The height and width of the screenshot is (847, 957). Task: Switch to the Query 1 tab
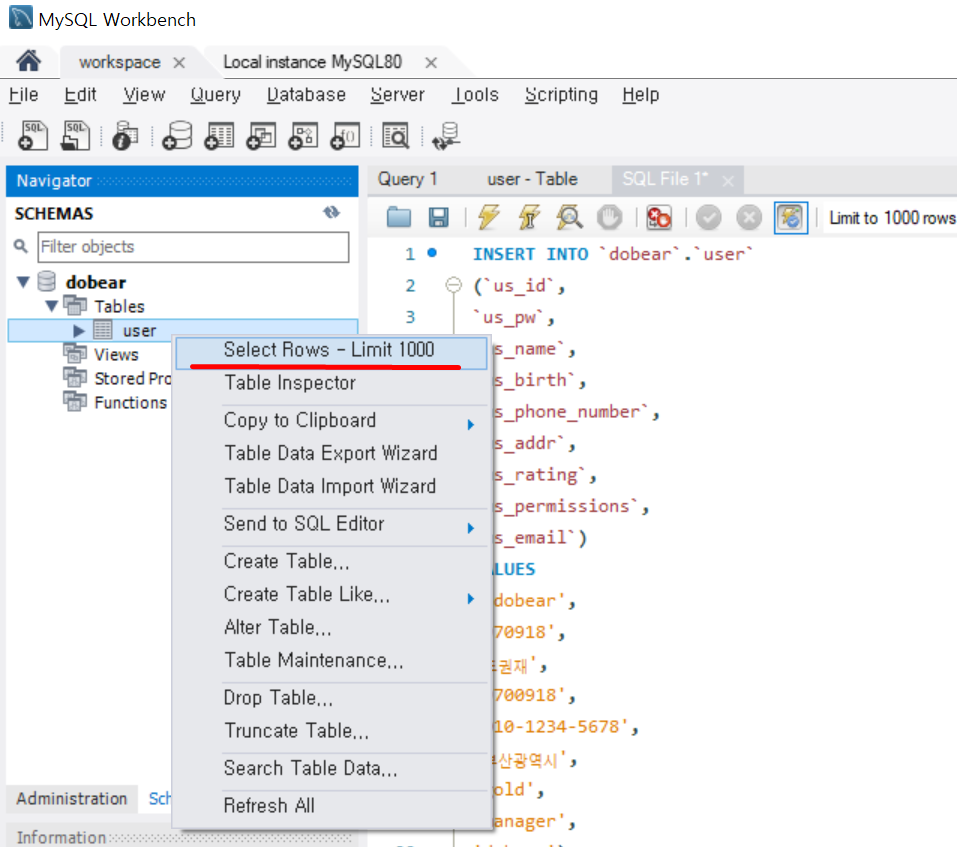[x=408, y=179]
